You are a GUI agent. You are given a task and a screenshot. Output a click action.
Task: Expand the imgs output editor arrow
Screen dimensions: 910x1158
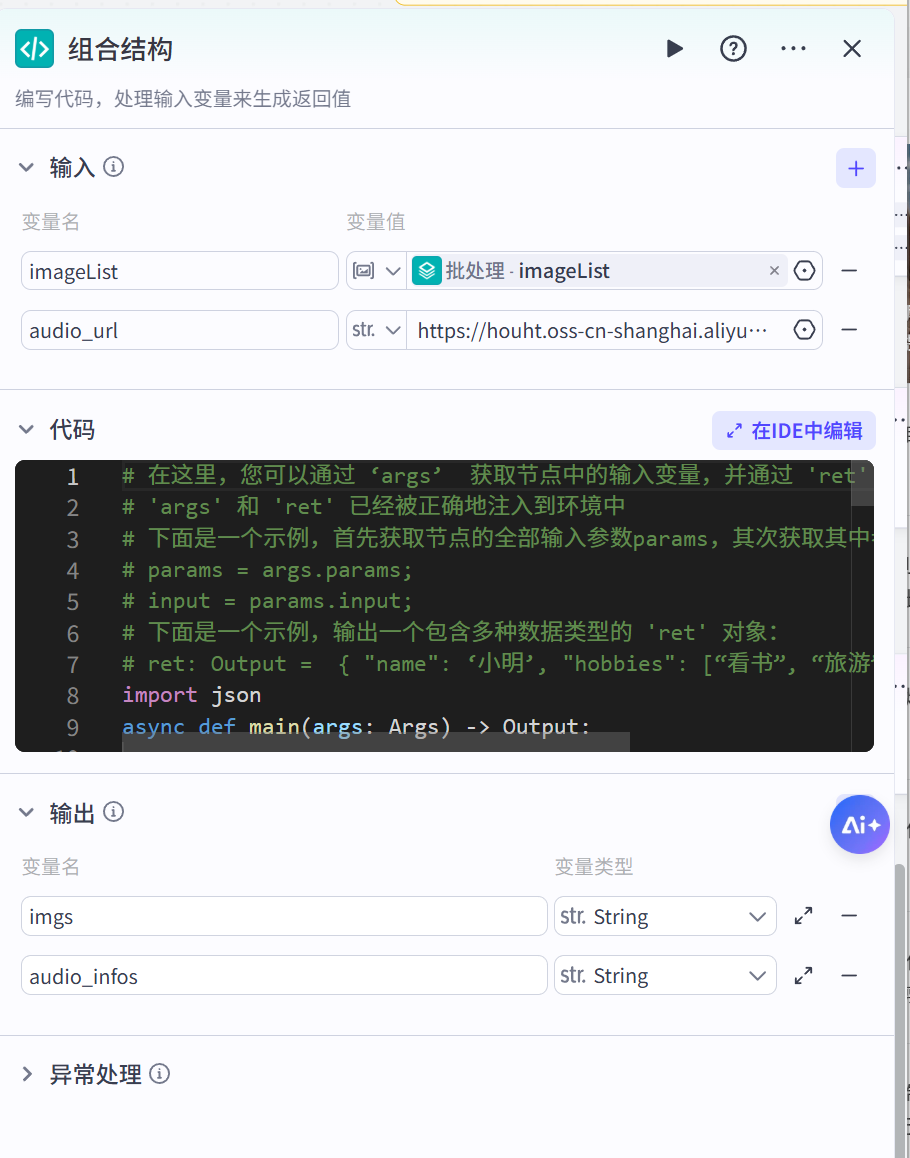(803, 916)
